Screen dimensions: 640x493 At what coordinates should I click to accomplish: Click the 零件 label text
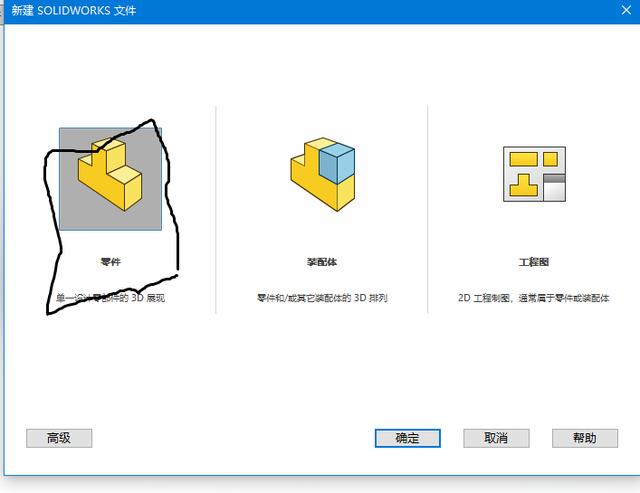[110, 262]
